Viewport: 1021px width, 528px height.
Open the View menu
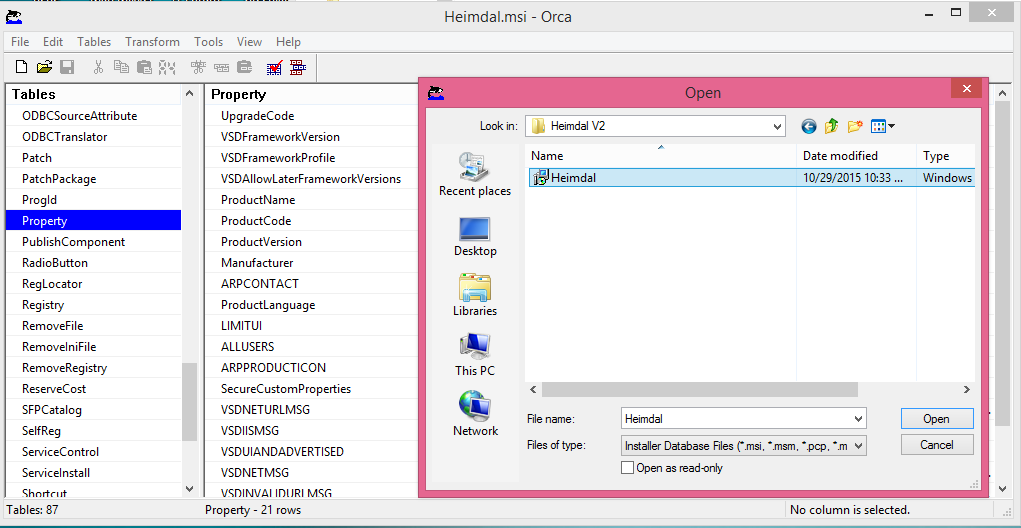(249, 42)
